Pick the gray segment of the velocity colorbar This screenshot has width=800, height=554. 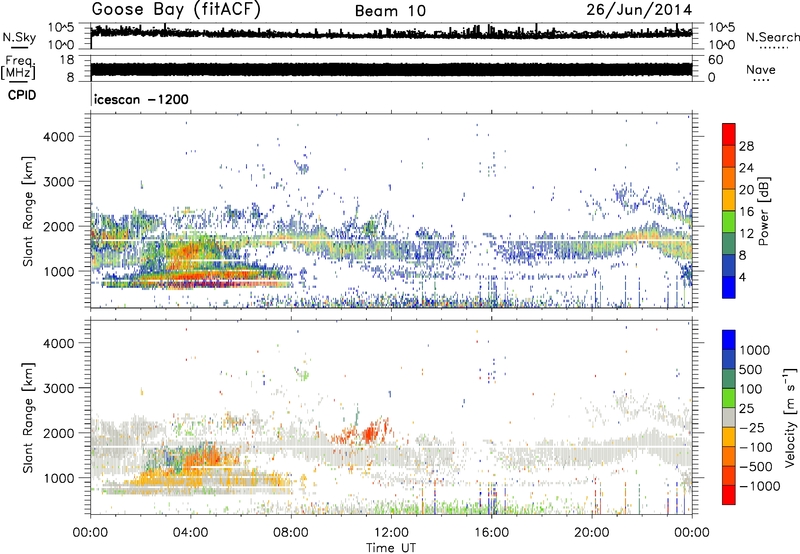(729, 417)
